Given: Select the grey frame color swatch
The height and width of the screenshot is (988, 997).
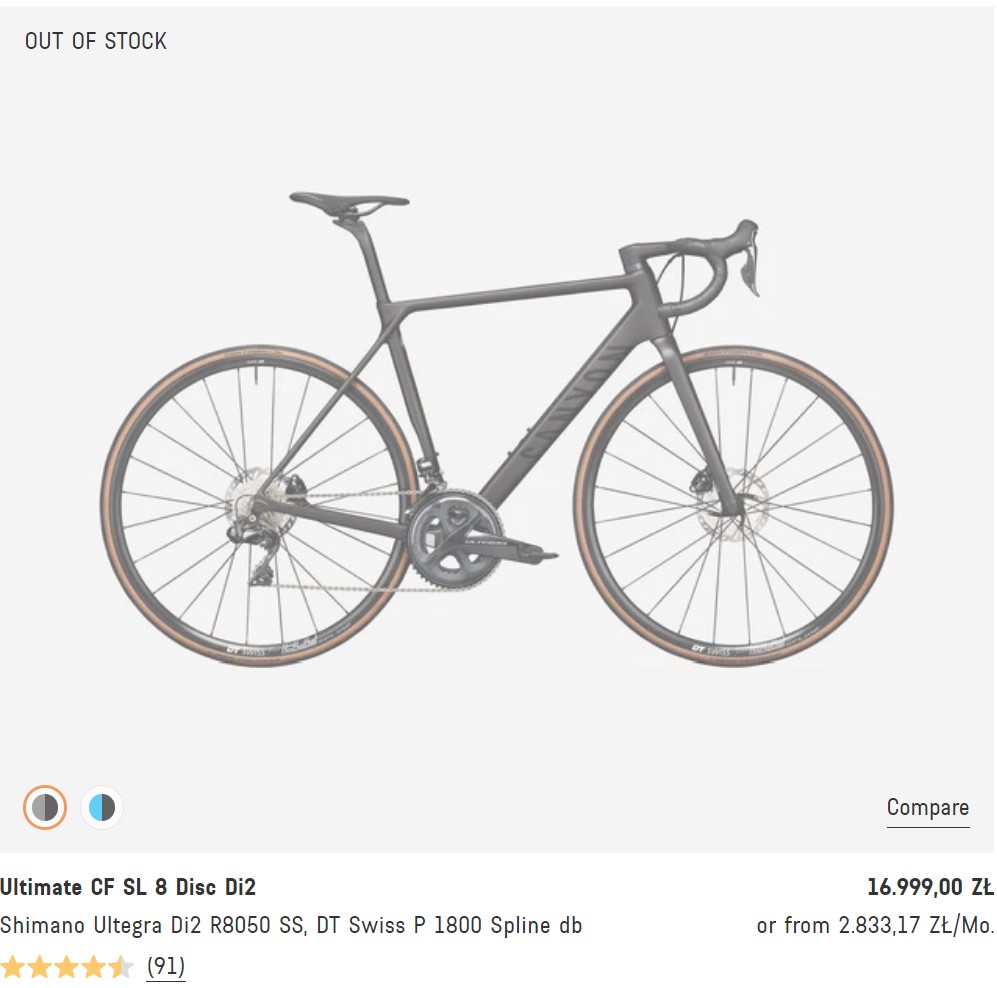Looking at the screenshot, I should (45, 807).
